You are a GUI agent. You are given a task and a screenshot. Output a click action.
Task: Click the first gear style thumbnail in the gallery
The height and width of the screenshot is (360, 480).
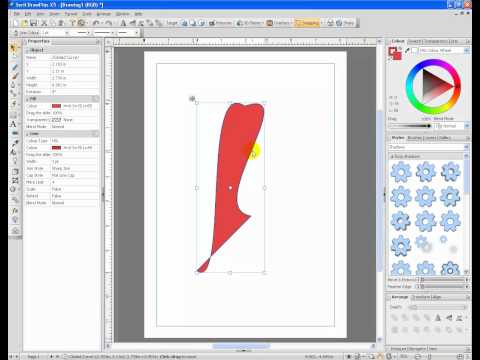tap(401, 172)
